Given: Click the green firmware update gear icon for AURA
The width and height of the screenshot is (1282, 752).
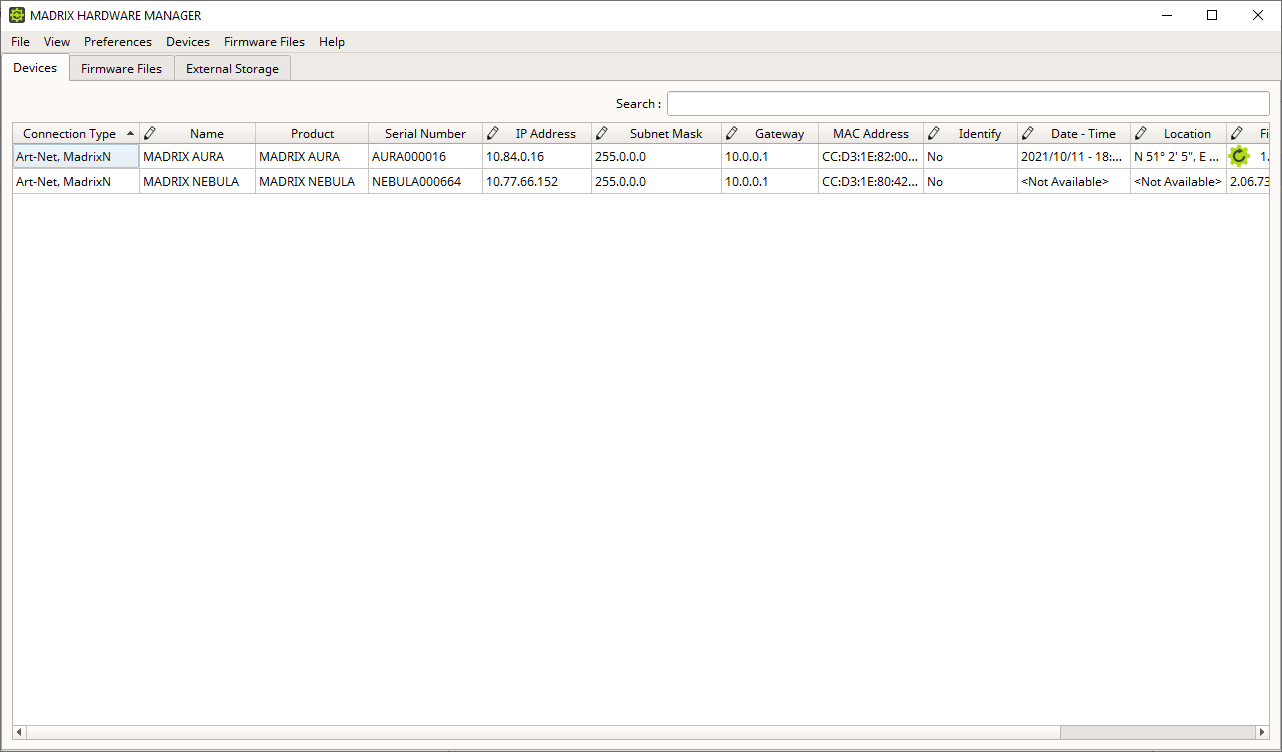Looking at the screenshot, I should [x=1239, y=156].
